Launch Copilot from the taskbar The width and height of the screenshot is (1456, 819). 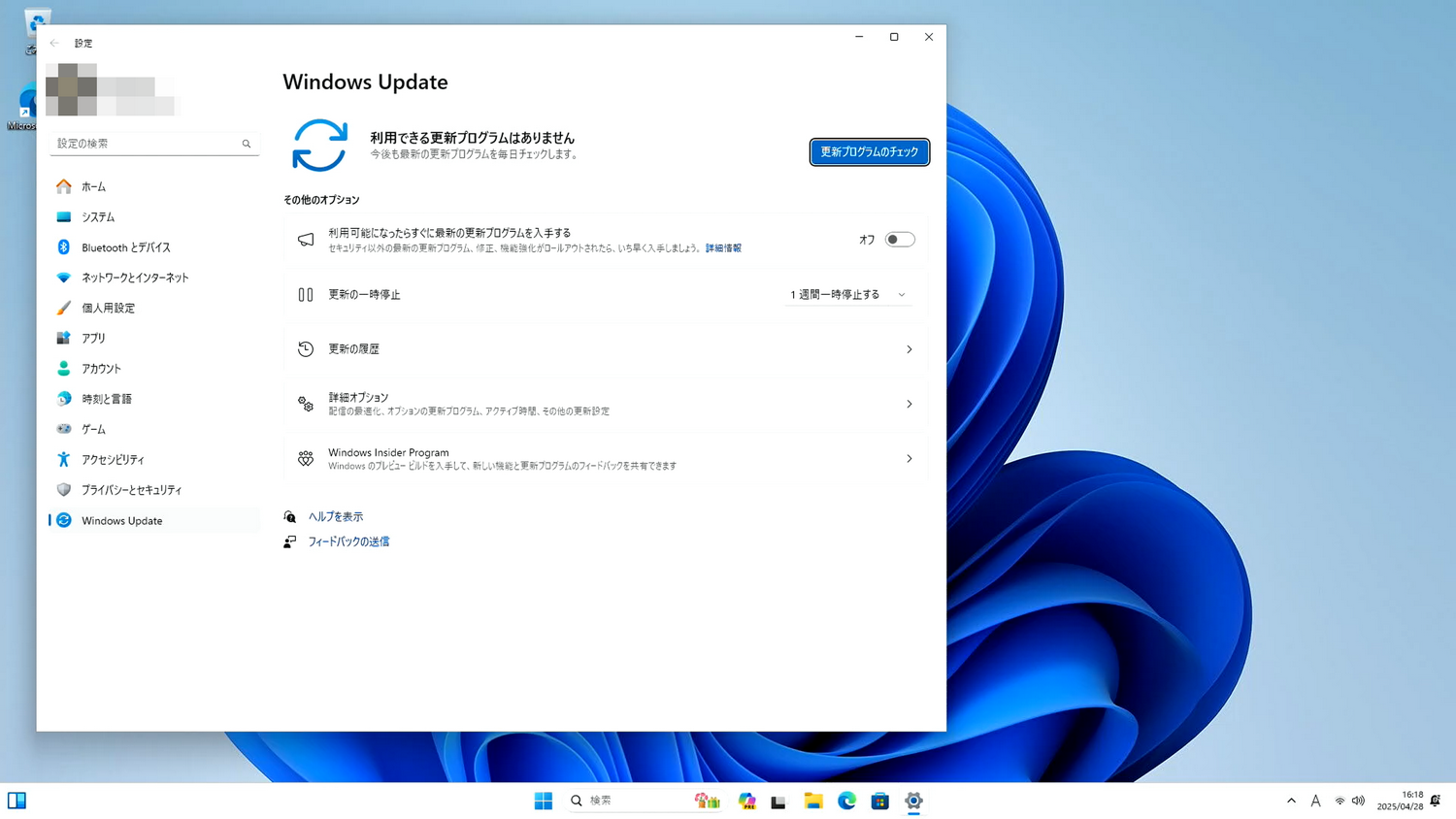coord(746,801)
